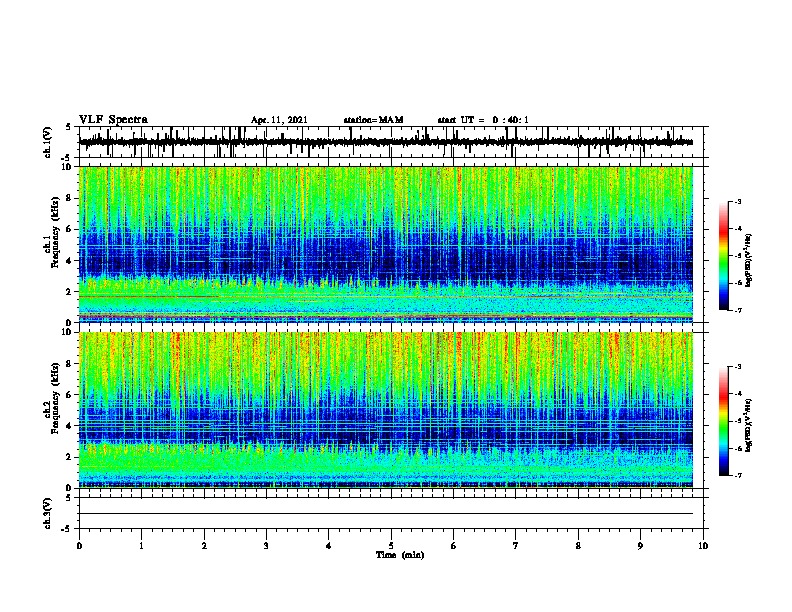Screen dimensions: 792x612
Task: Click time axis tick label '8'
Action: pos(578,545)
